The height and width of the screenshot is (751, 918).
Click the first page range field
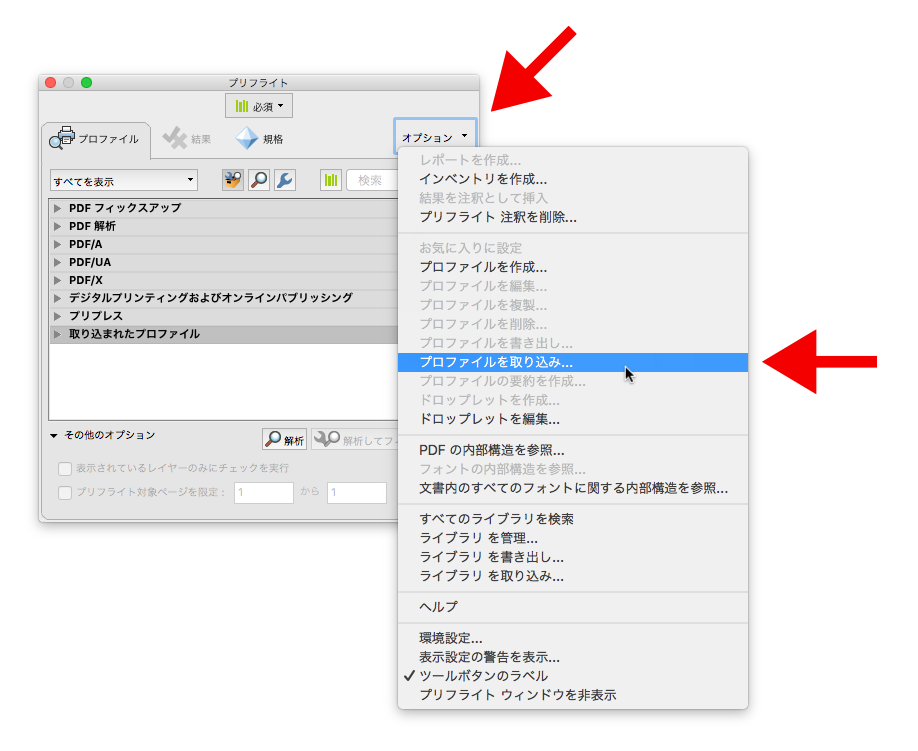point(263,492)
